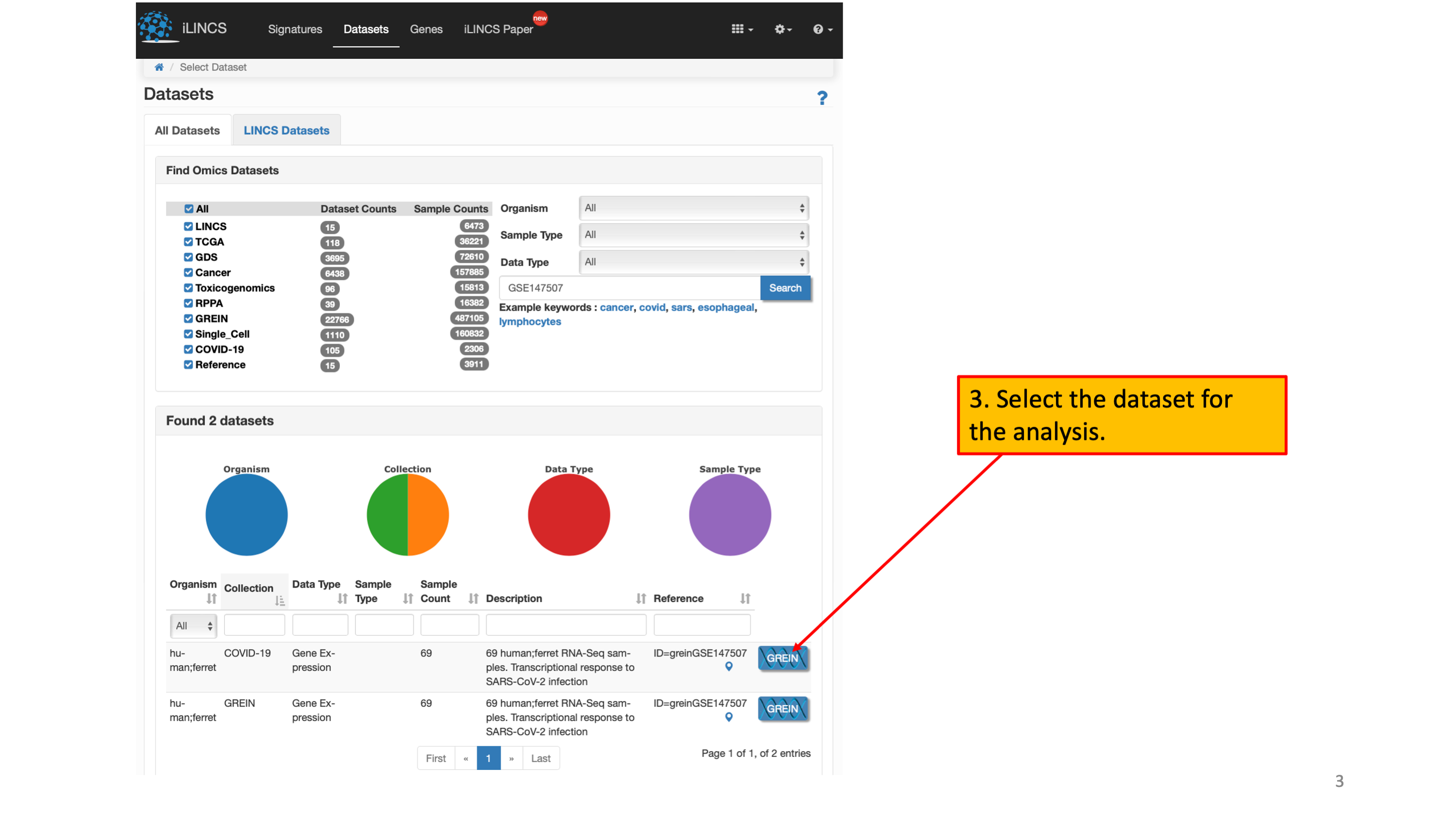Viewport: 1456px width, 819px height.
Task: Click the 'covid' example keyword link
Action: 652,307
